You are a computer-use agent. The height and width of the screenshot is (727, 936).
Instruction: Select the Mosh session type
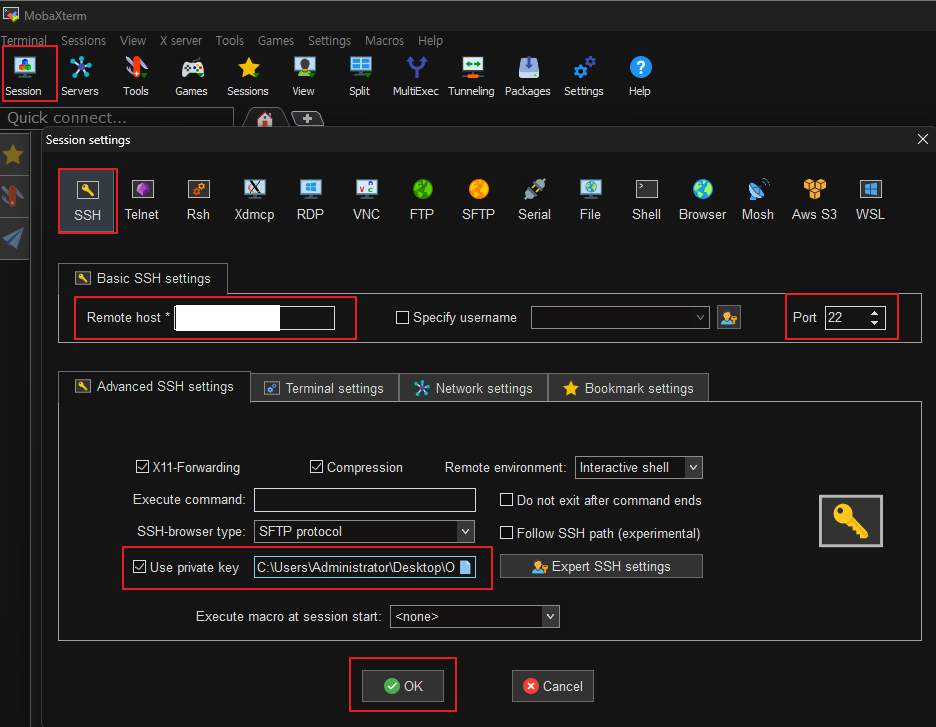point(758,201)
